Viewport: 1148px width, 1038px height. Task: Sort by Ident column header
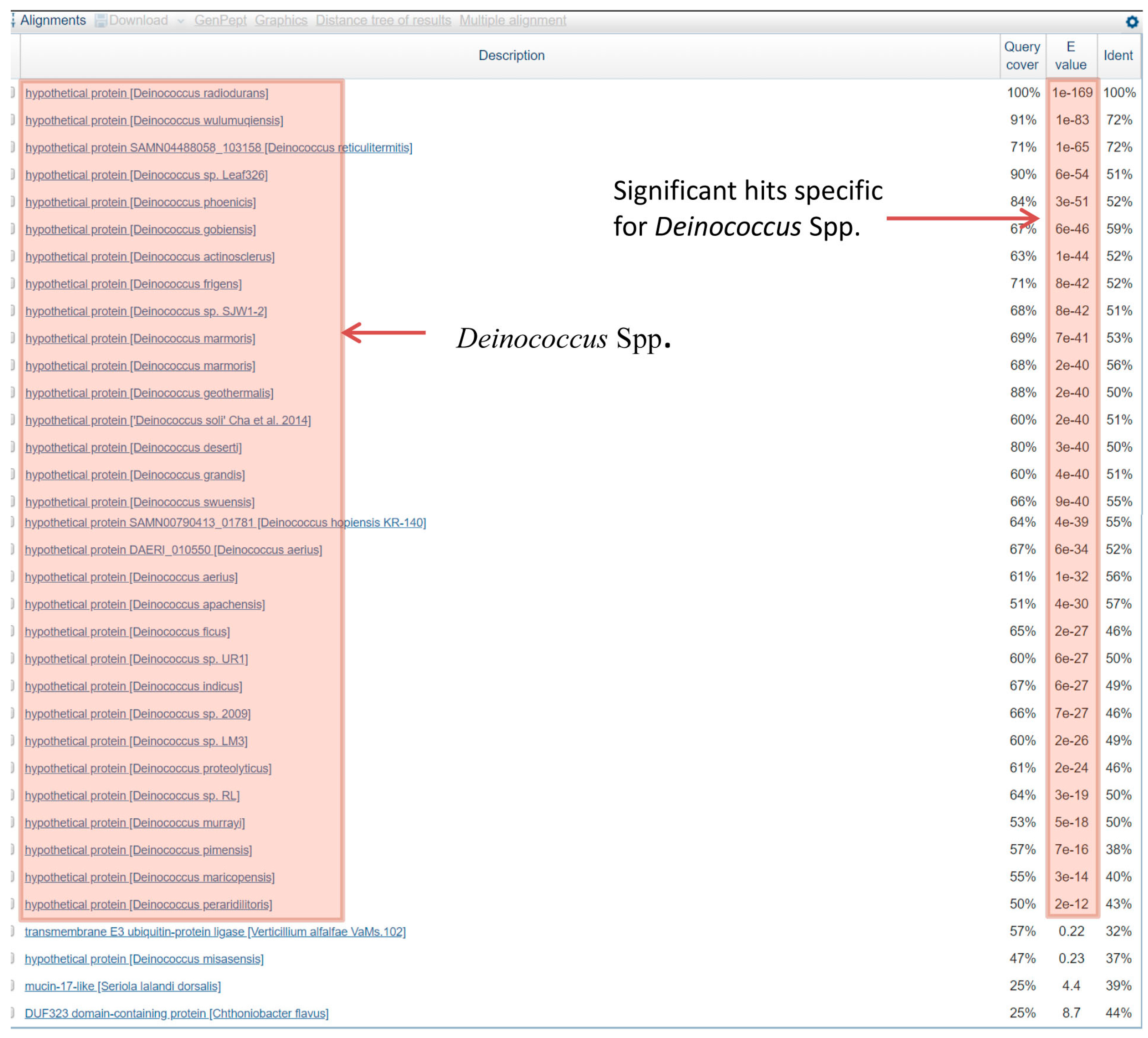[1118, 55]
